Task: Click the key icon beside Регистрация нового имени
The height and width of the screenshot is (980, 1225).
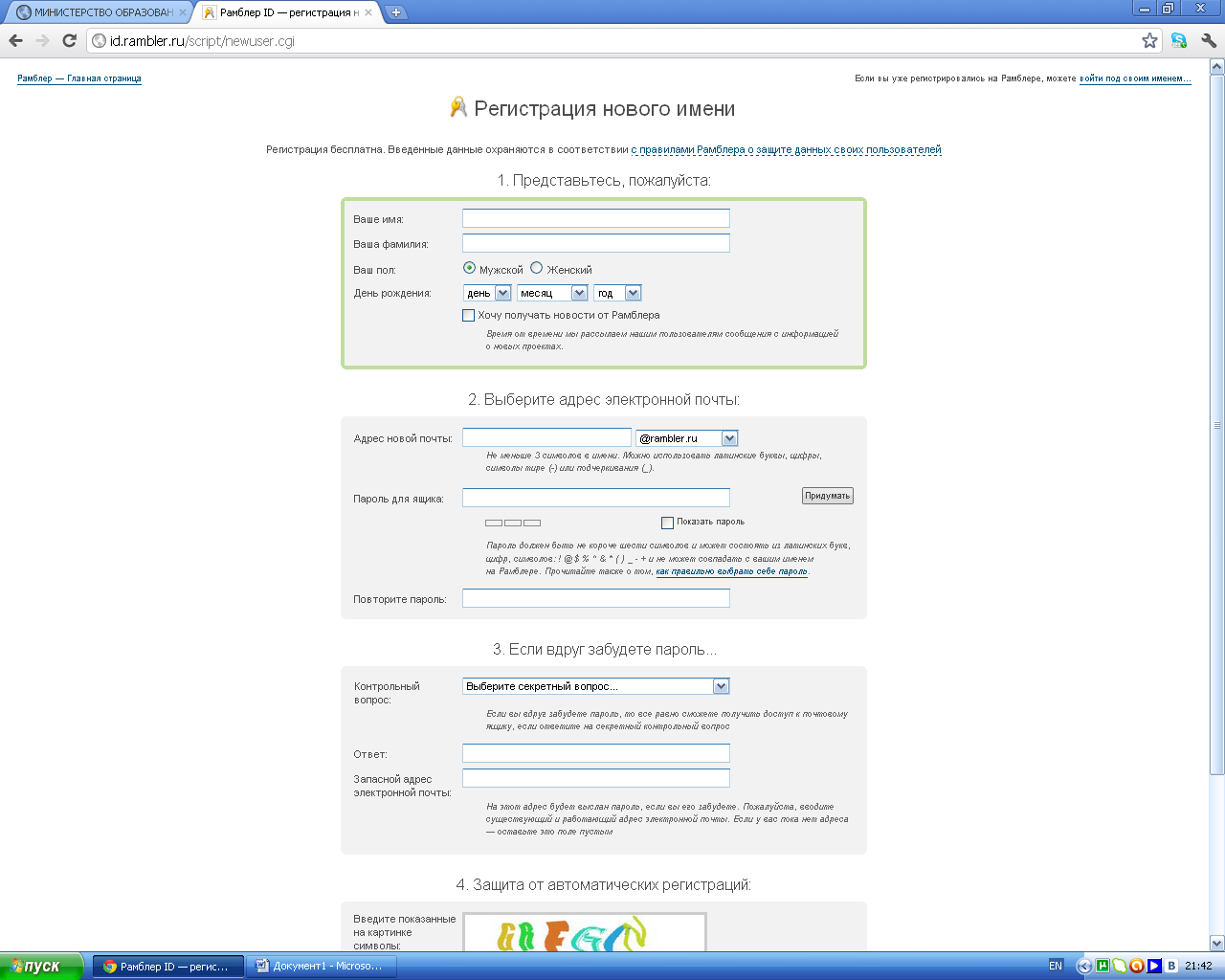Action: tap(458, 107)
